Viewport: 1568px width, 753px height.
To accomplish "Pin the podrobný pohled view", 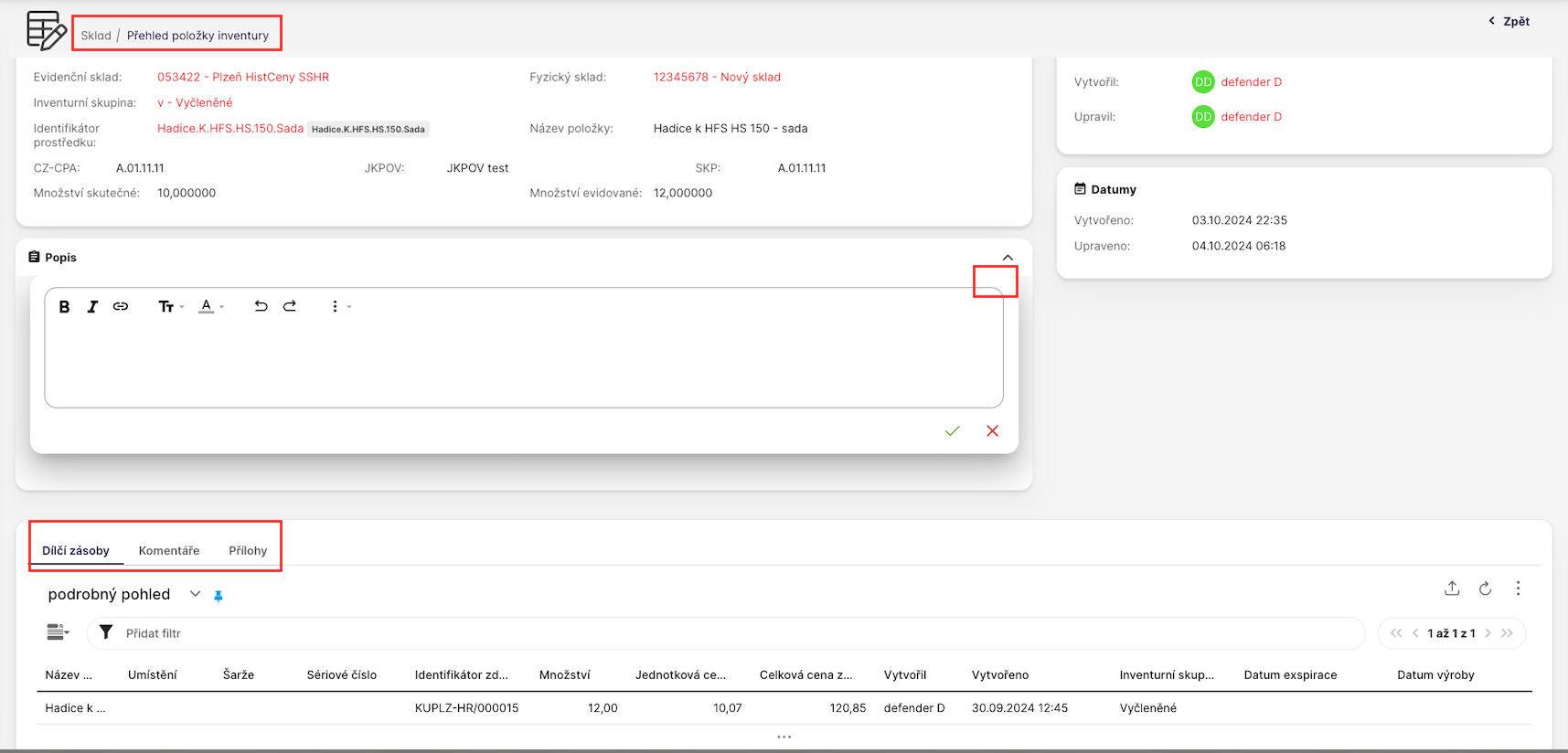I will (219, 596).
